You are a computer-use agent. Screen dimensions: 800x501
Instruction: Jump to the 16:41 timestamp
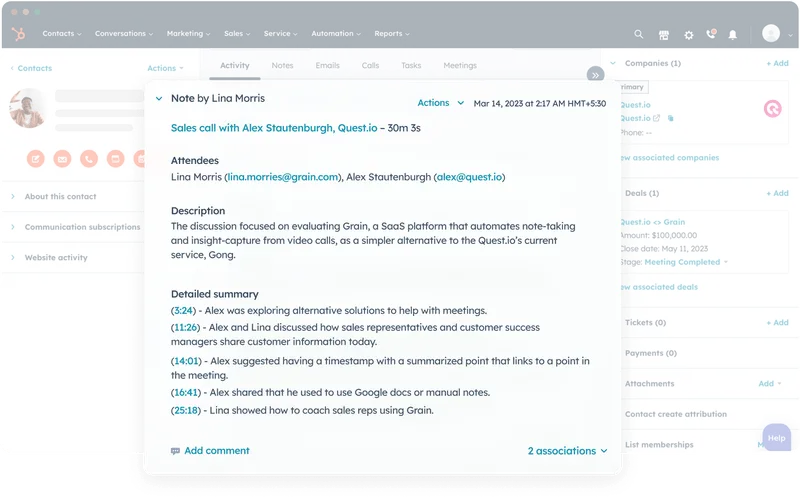(186, 393)
